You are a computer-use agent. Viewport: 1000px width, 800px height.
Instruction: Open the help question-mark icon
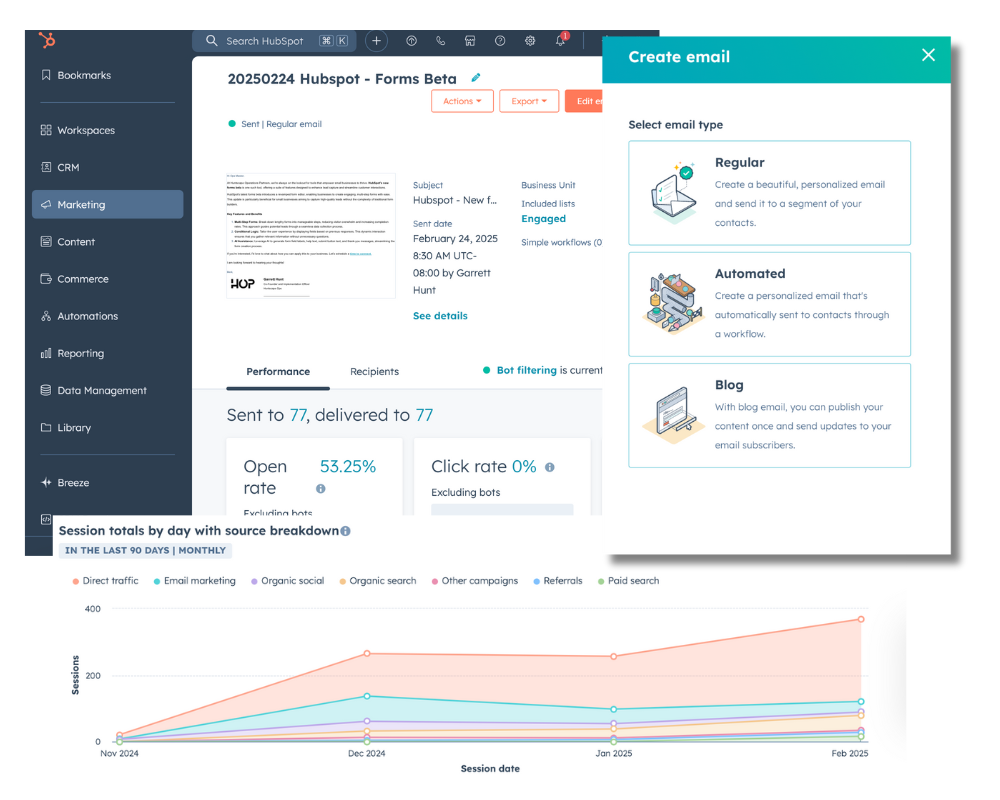[x=500, y=41]
